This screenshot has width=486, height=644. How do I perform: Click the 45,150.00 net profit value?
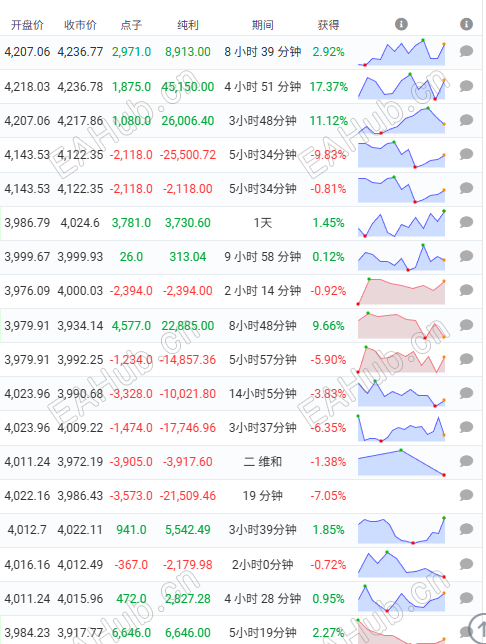point(188,87)
